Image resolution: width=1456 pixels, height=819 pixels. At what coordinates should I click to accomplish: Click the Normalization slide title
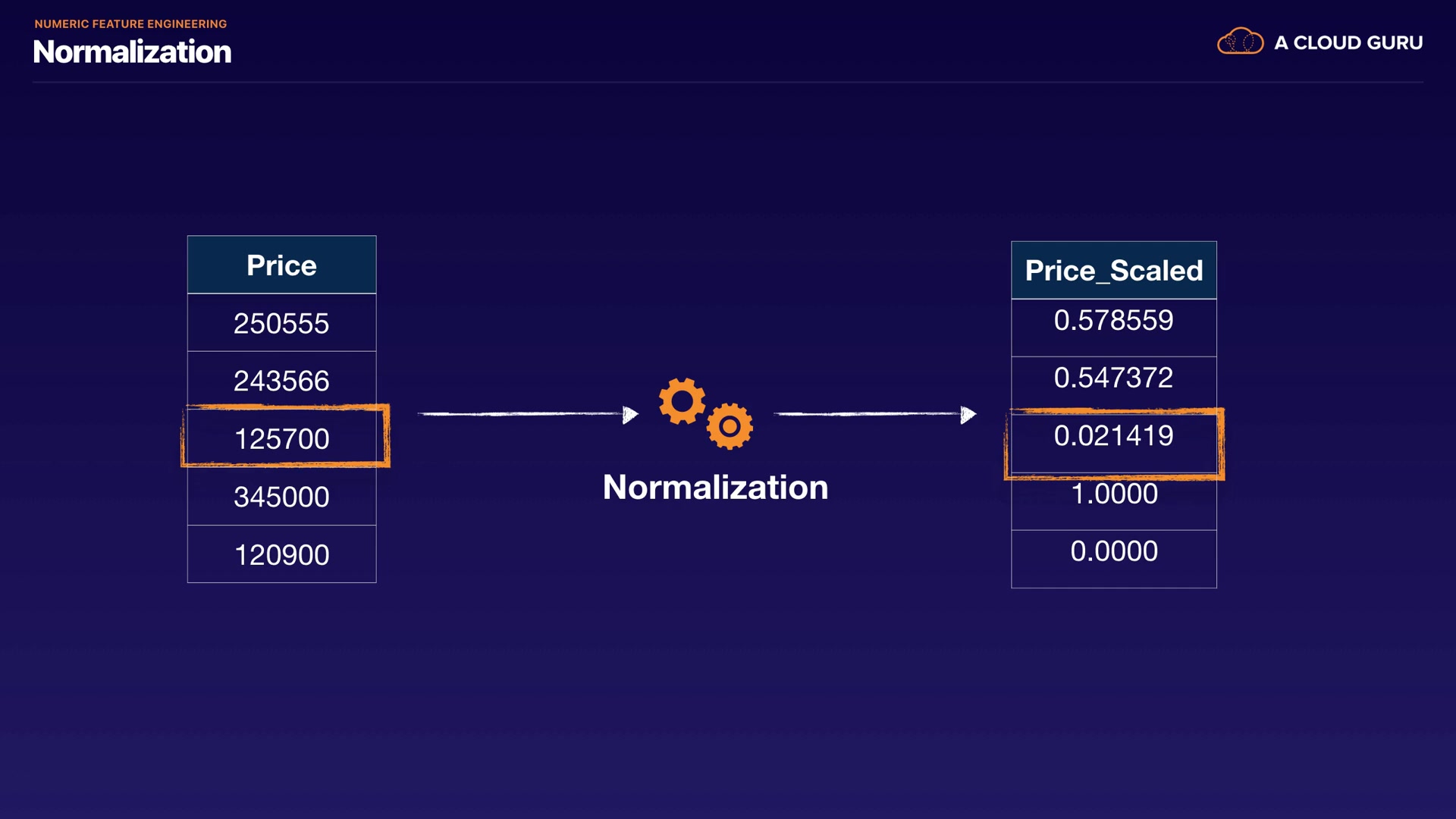[133, 52]
